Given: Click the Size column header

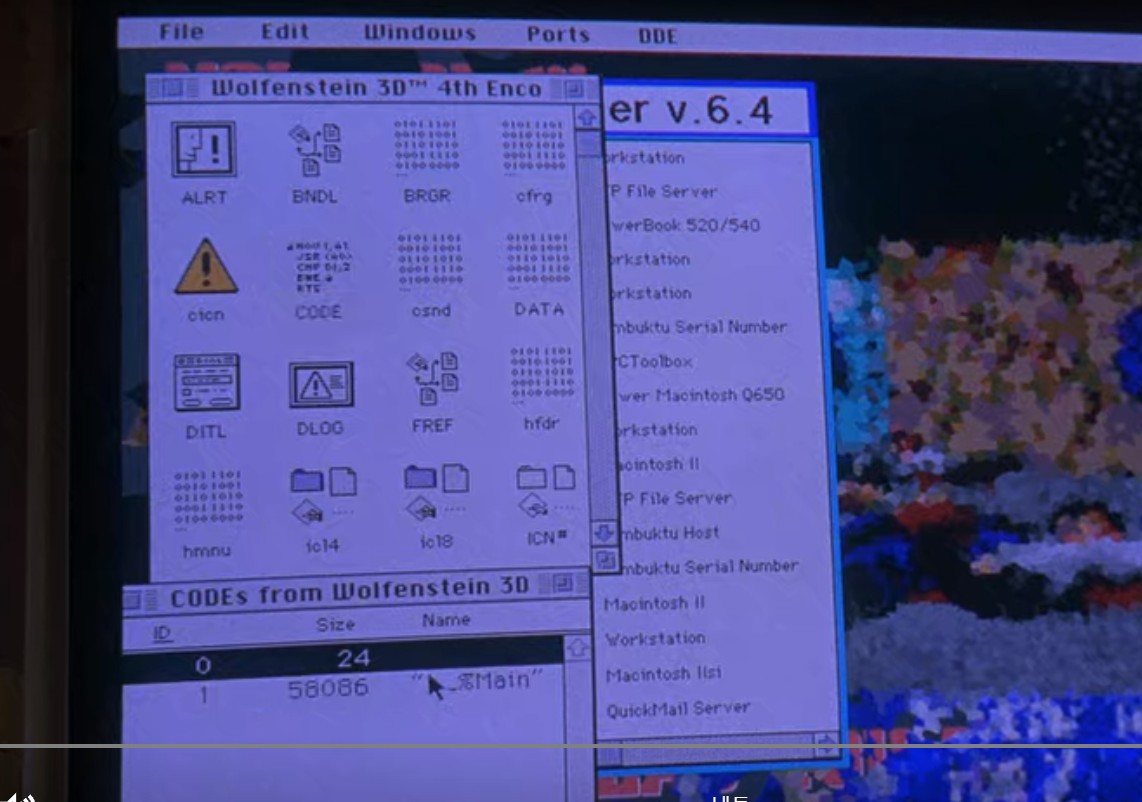Looking at the screenshot, I should click(336, 624).
